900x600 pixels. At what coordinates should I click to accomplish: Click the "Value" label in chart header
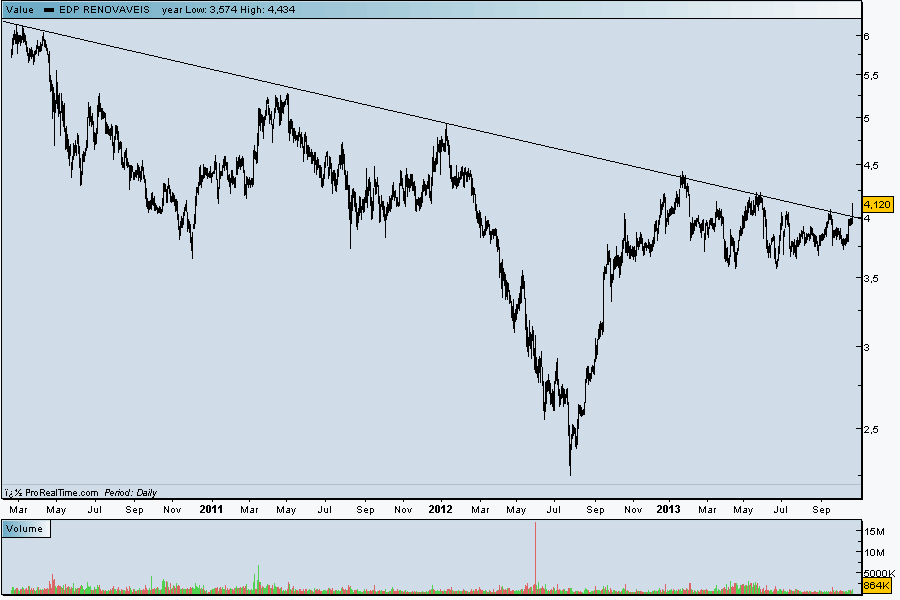(x=20, y=10)
